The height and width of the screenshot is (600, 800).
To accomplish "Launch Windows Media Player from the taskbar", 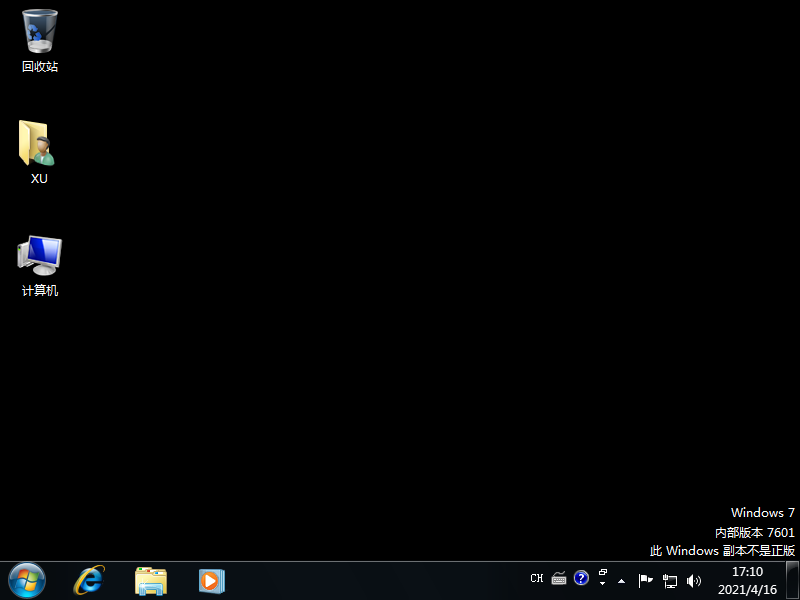I will (211, 580).
